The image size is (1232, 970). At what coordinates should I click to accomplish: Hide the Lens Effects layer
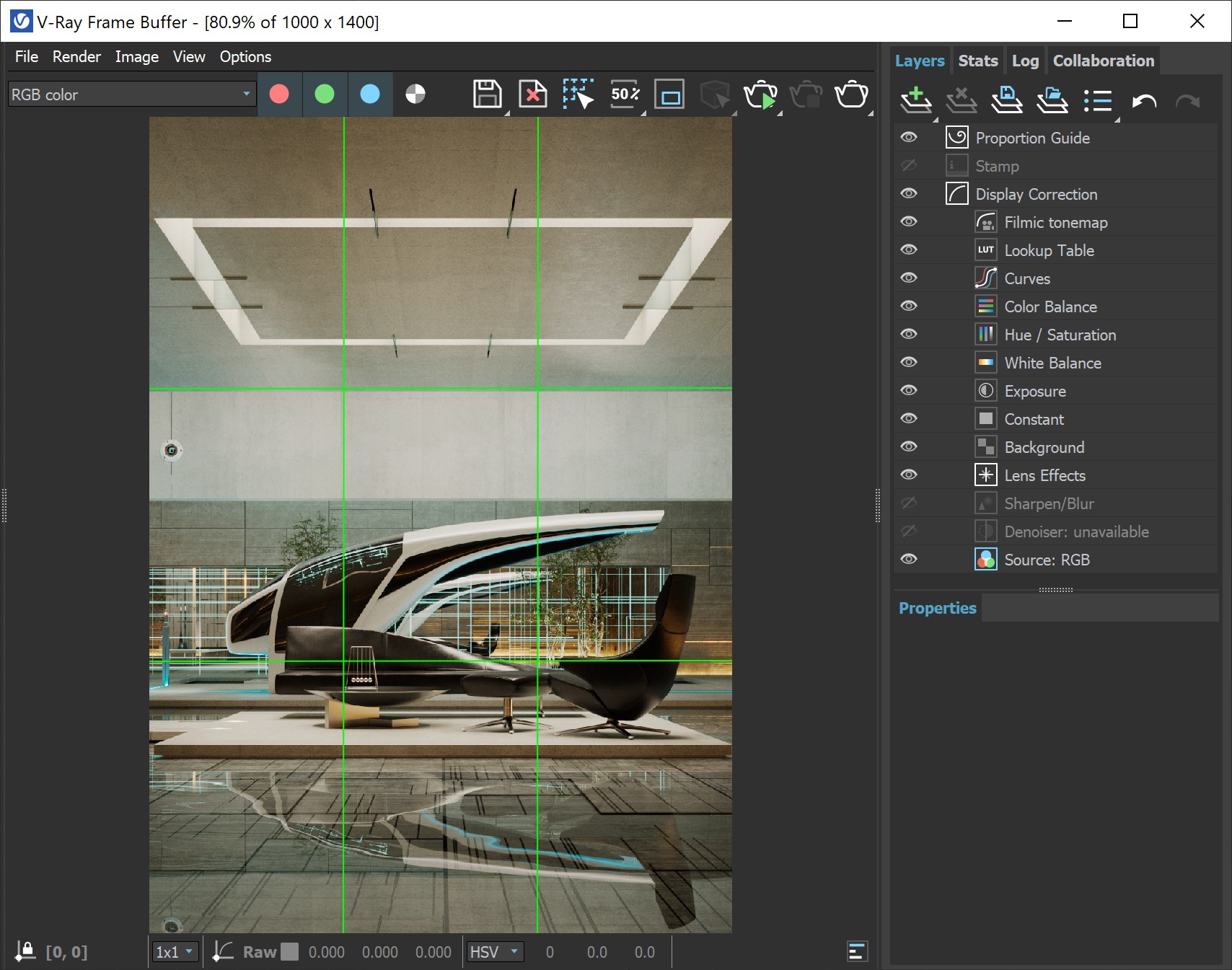click(909, 475)
